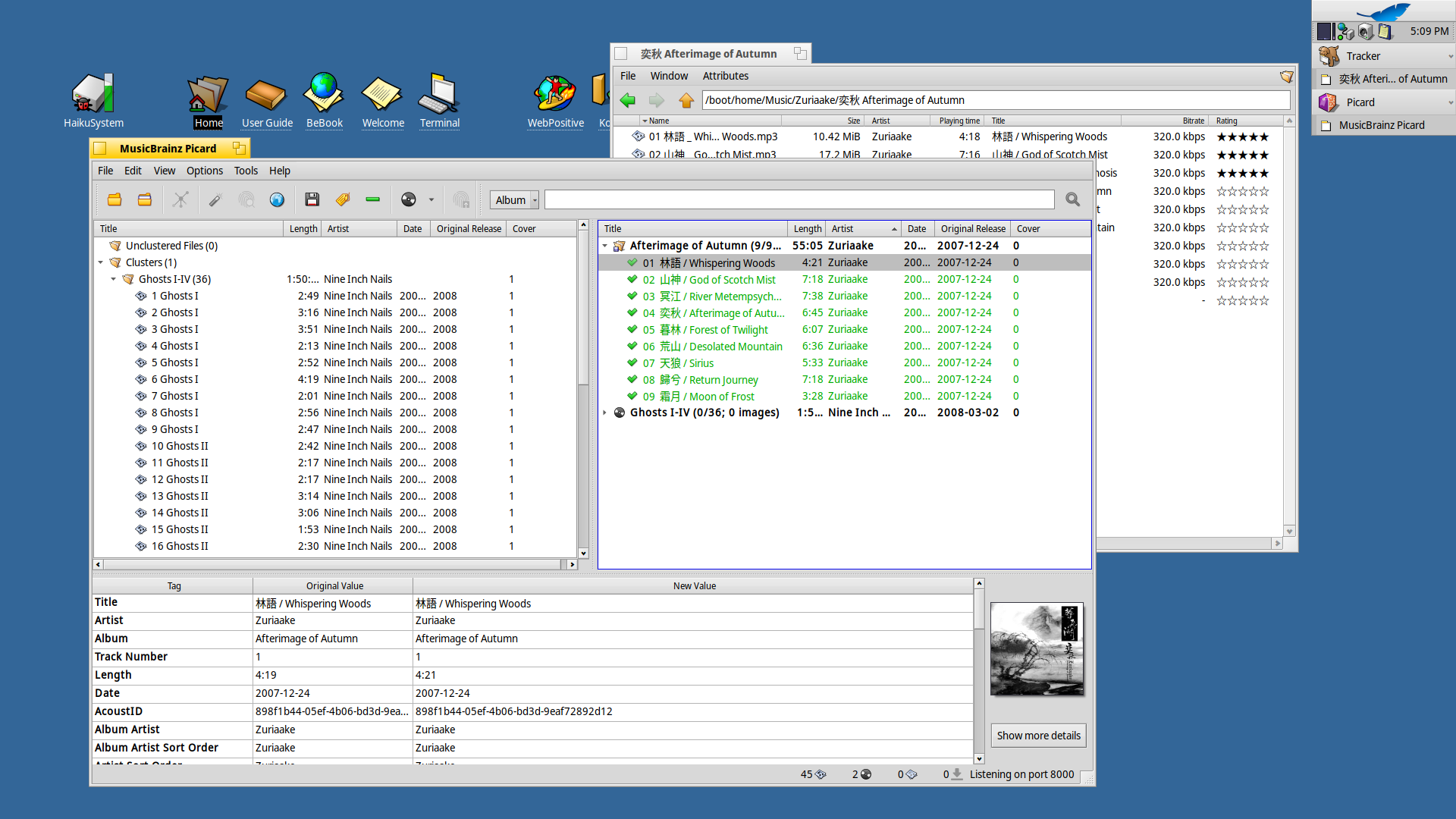Click the search magnifier icon in Picard
Screen dimensions: 1456x819
point(1072,199)
